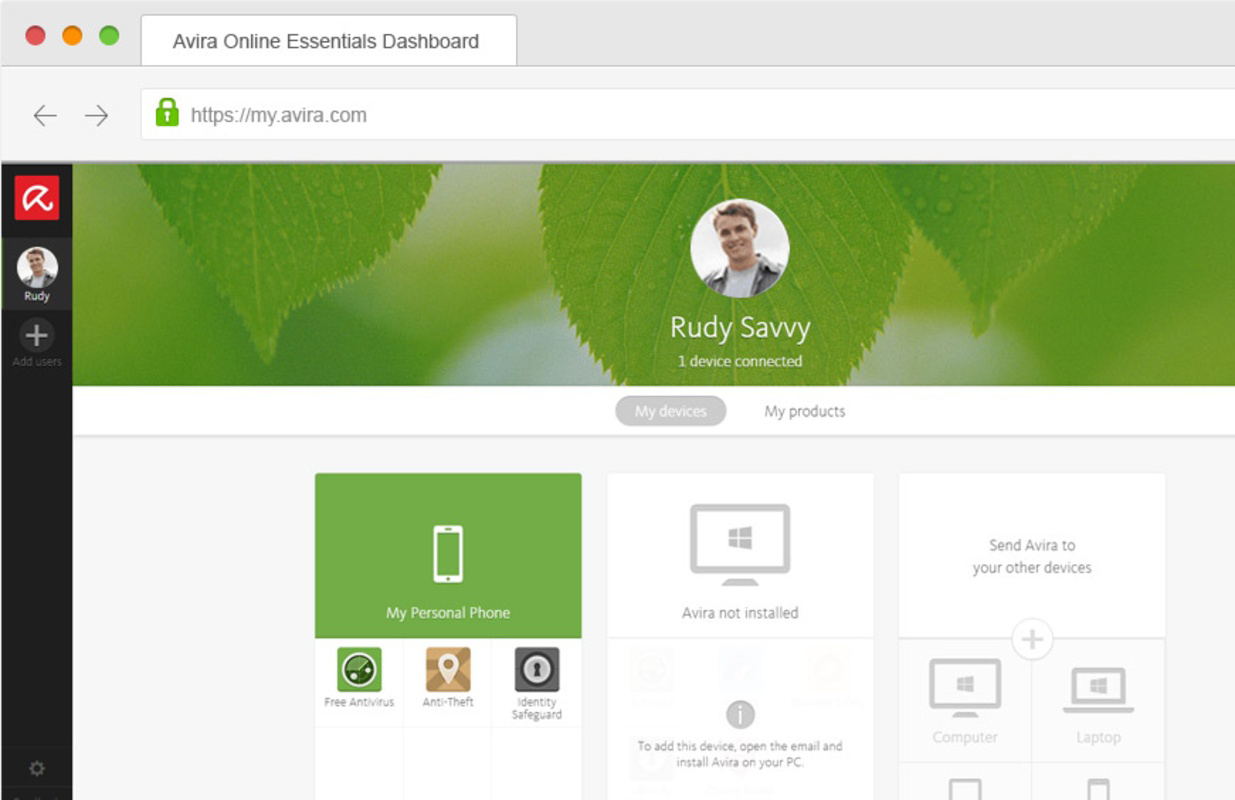Image resolution: width=1235 pixels, height=800 pixels.
Task: Click the orange minimize window button
Action: click(72, 36)
